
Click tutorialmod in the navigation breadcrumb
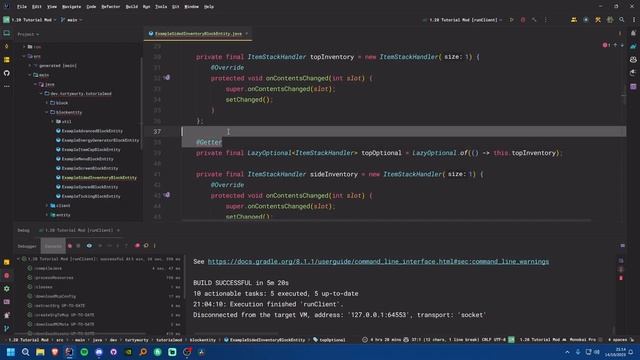[169, 340]
